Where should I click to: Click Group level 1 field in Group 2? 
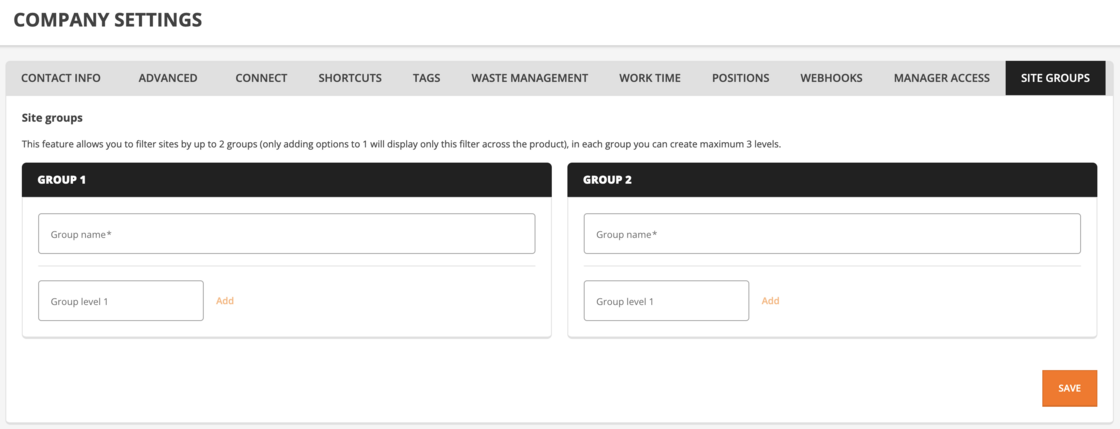click(666, 301)
